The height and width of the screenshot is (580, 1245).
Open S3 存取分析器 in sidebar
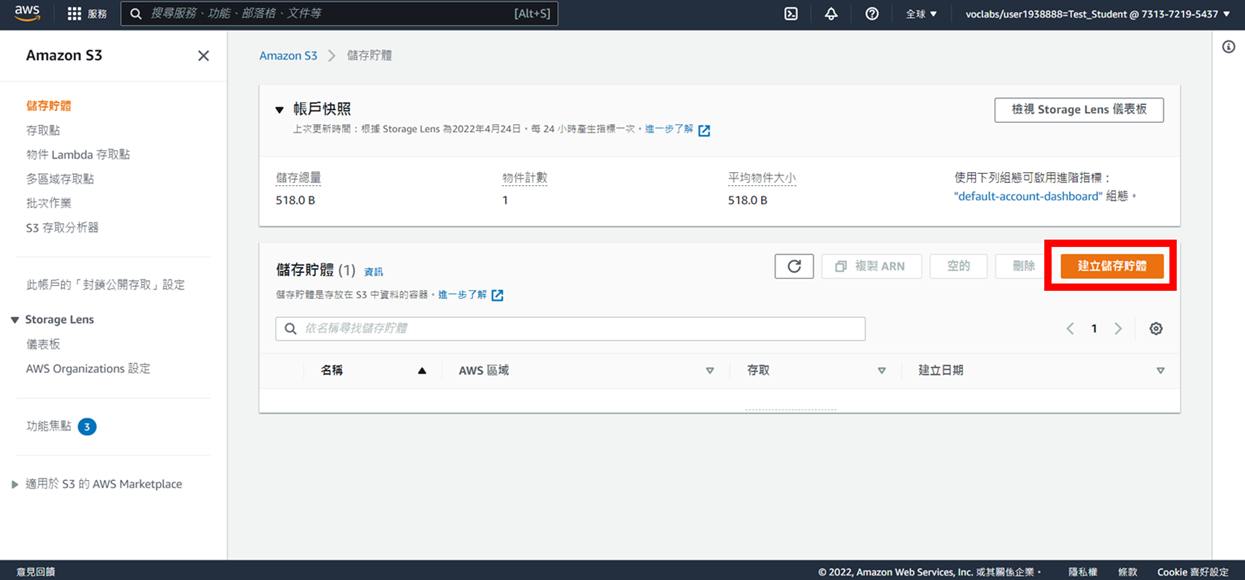63,228
